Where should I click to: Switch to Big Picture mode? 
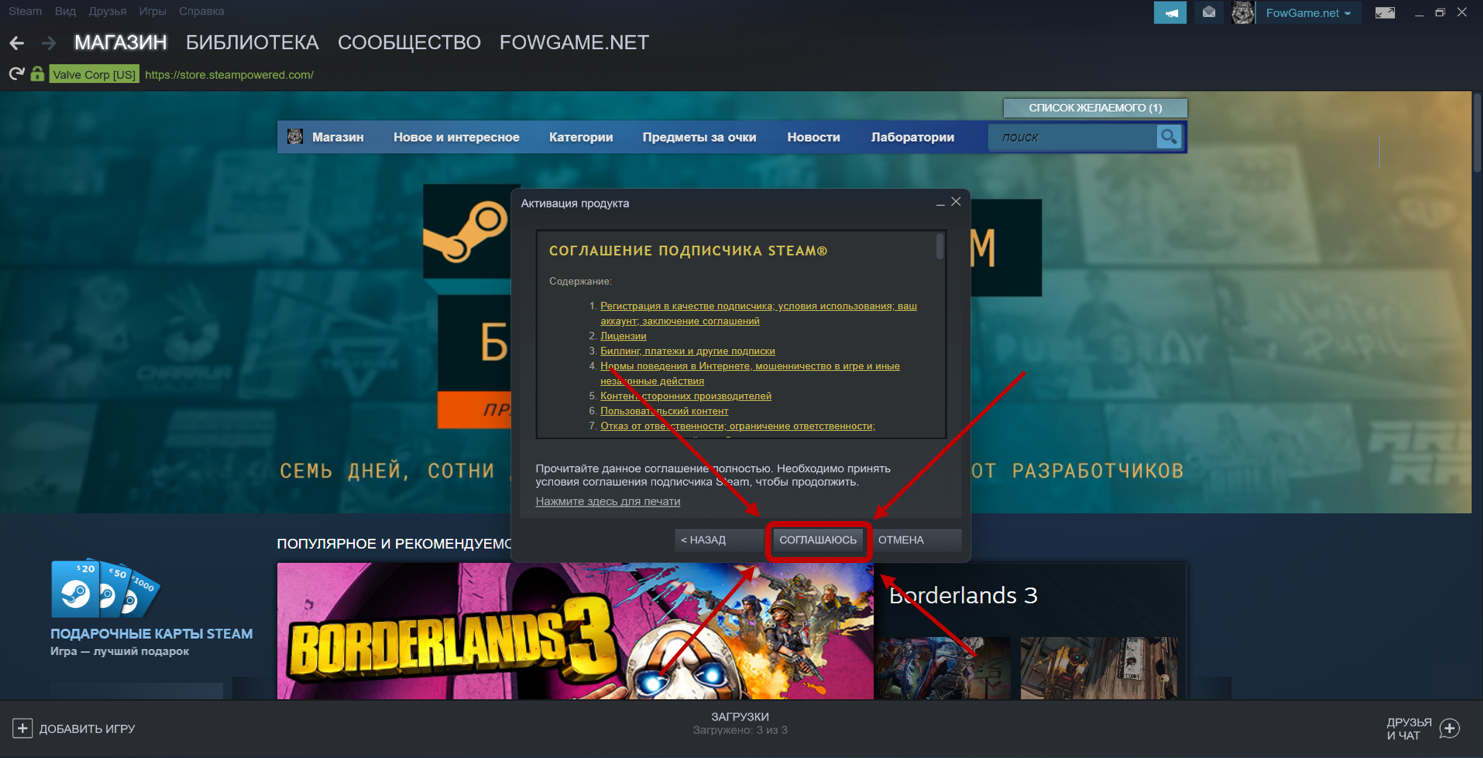(x=1384, y=13)
